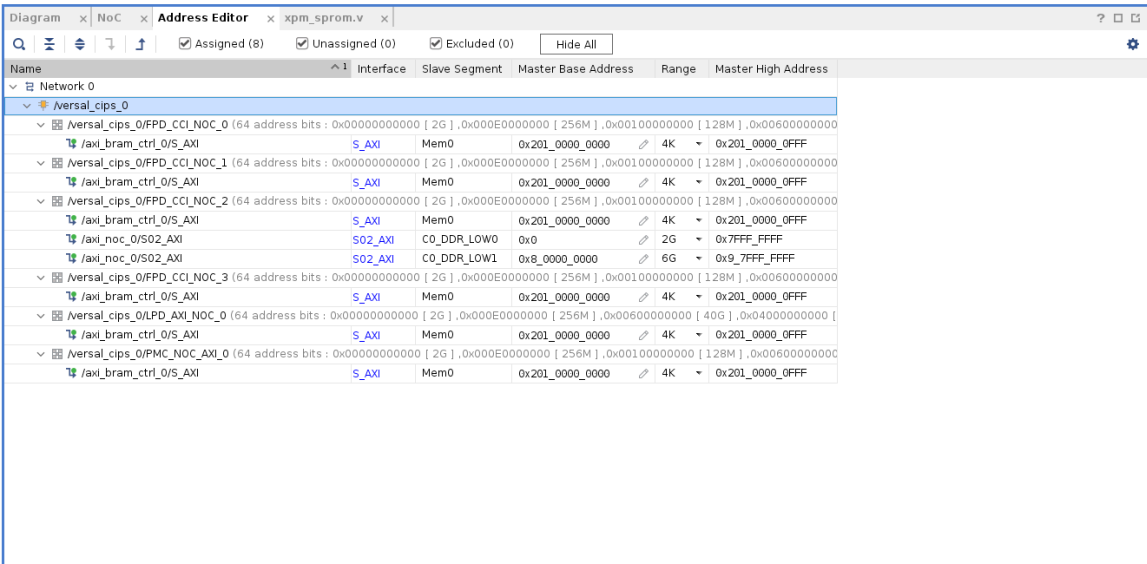Screen dimensions: 1147x564
Task: Open Range dropdown for C0_DDR_LOW0 row
Action: click(x=697, y=241)
